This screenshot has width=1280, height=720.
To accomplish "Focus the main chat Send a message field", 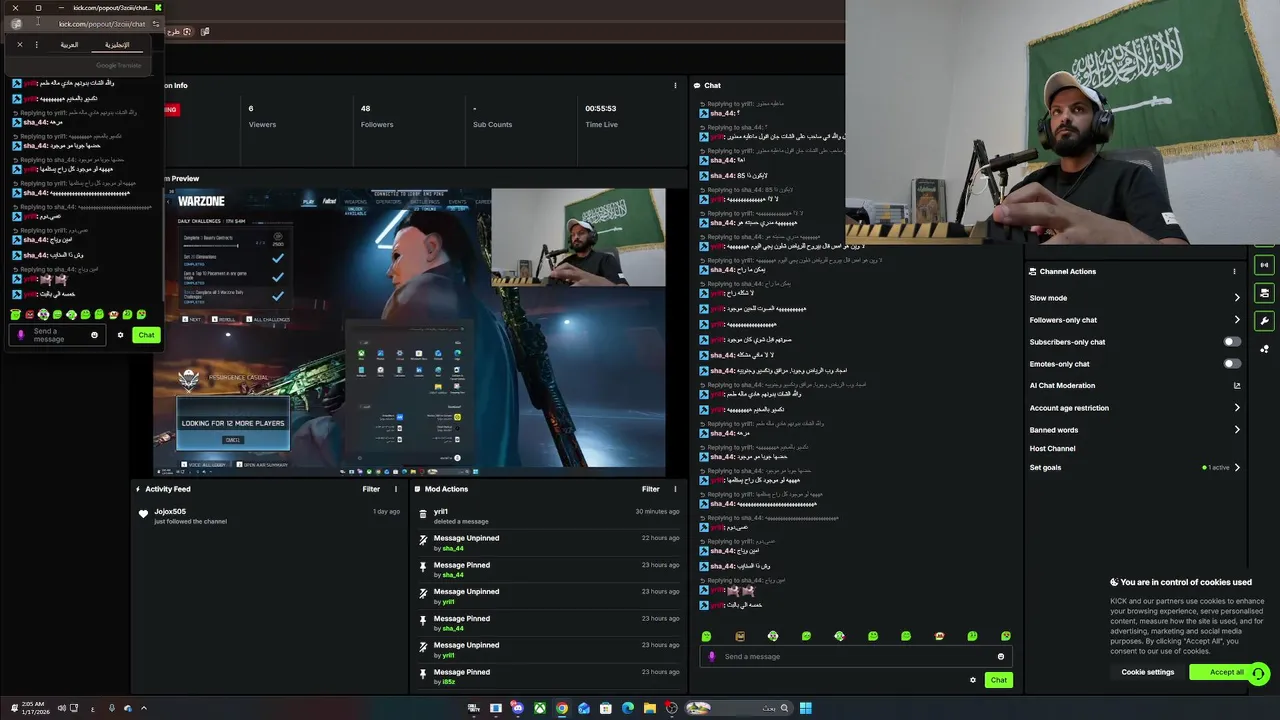I will pos(856,656).
